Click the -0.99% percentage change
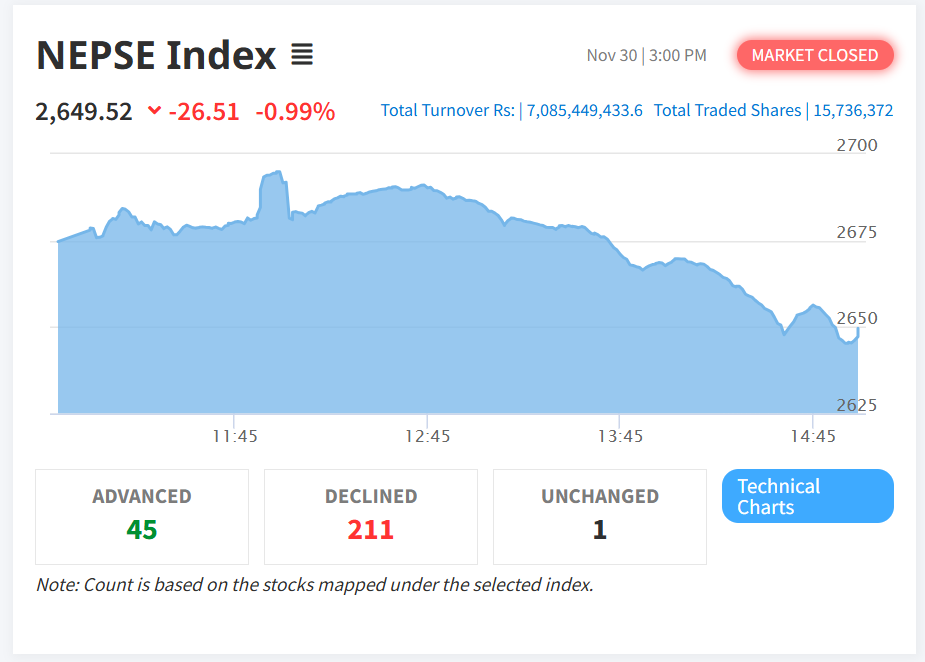This screenshot has width=925, height=662. [295, 111]
